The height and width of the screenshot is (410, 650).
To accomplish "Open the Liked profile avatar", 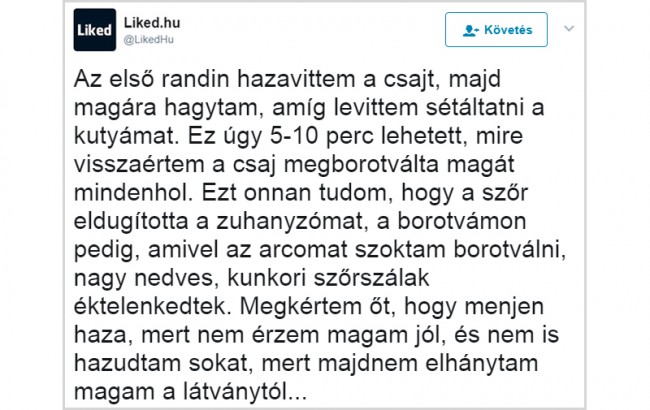I will [x=95, y=30].
